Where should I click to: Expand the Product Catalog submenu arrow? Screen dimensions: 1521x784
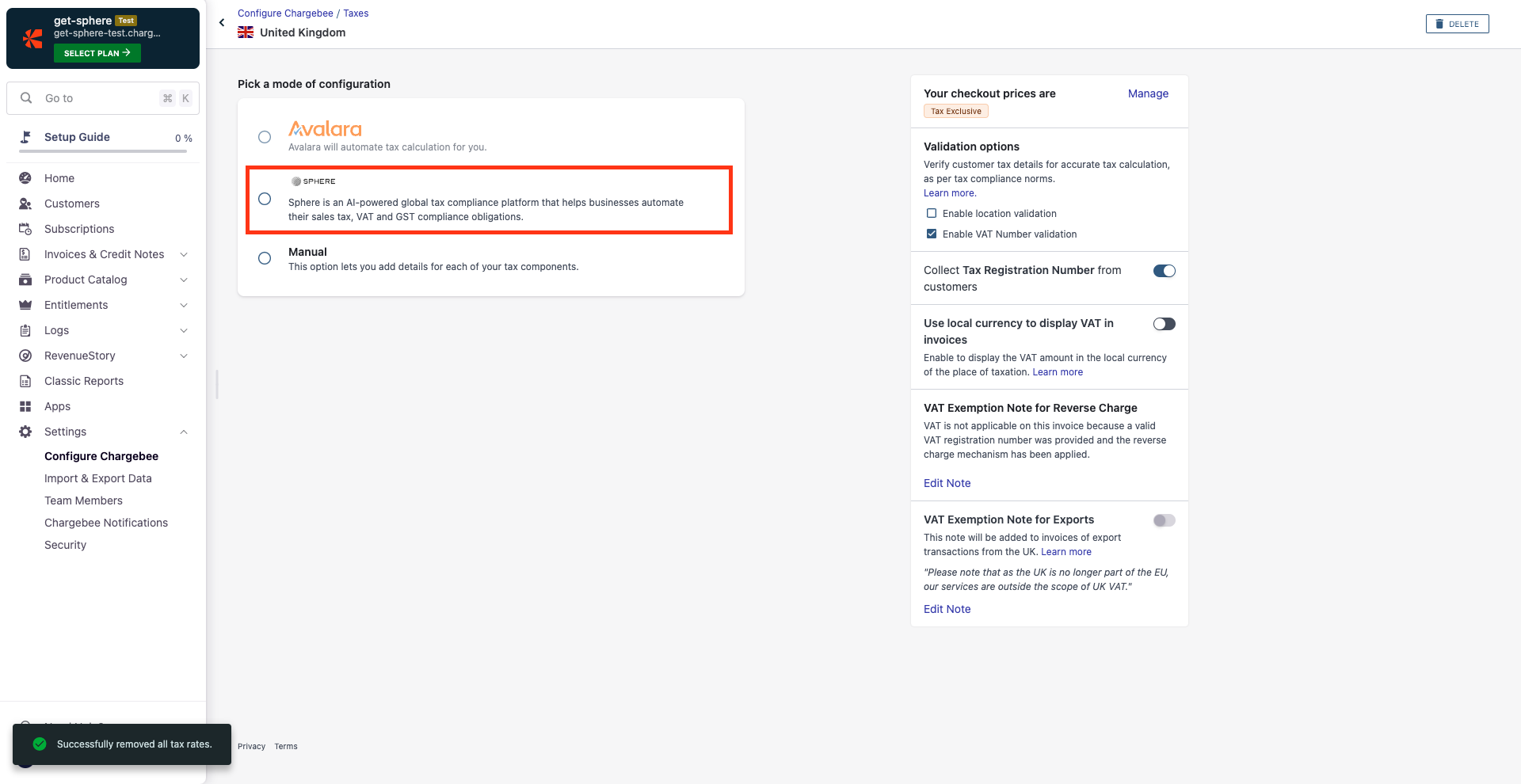(184, 280)
